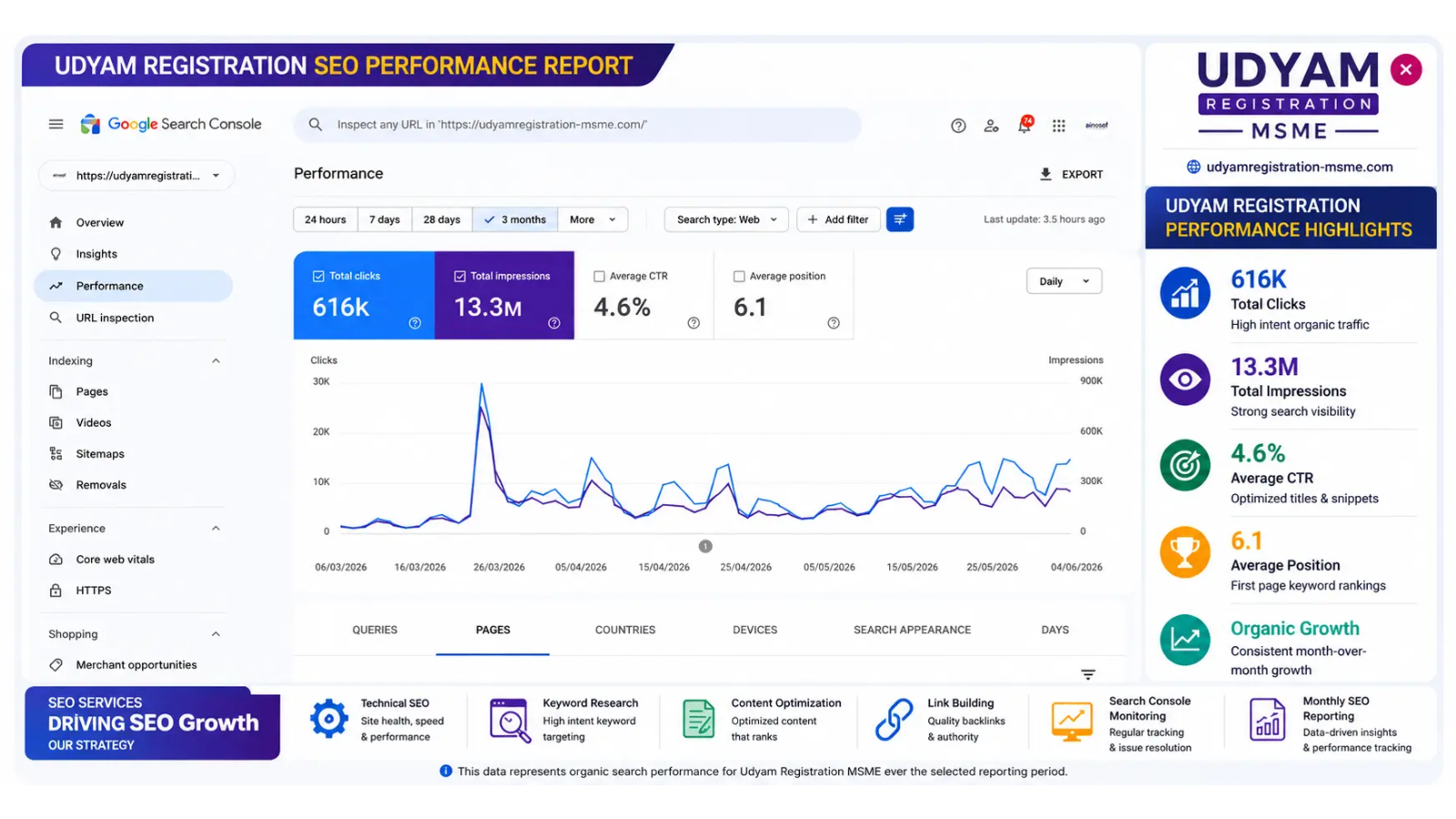Click the Monthly SEO Reporting document icon
The width and height of the screenshot is (1456, 819).
(1267, 720)
